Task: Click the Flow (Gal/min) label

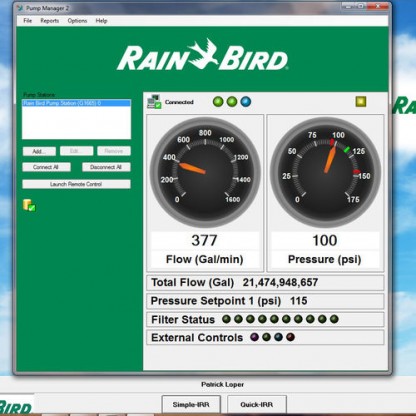Action: (x=205, y=259)
